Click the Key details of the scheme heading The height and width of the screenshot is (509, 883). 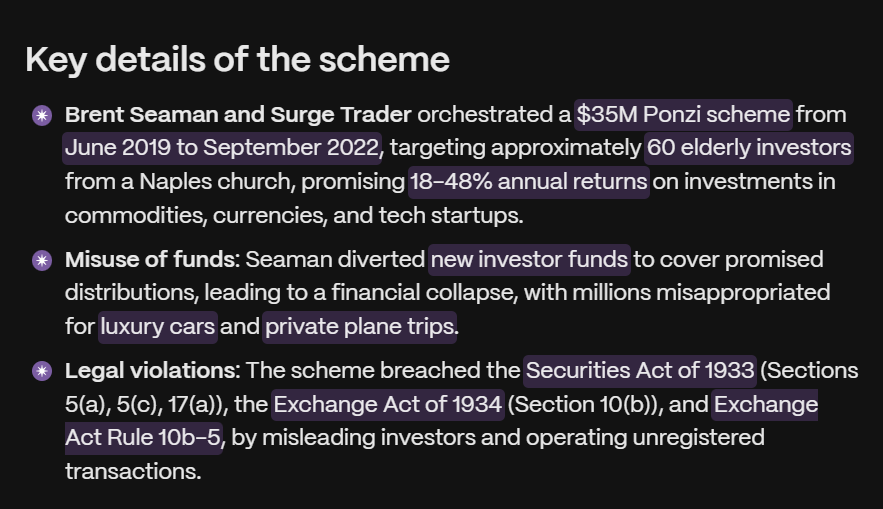238,60
